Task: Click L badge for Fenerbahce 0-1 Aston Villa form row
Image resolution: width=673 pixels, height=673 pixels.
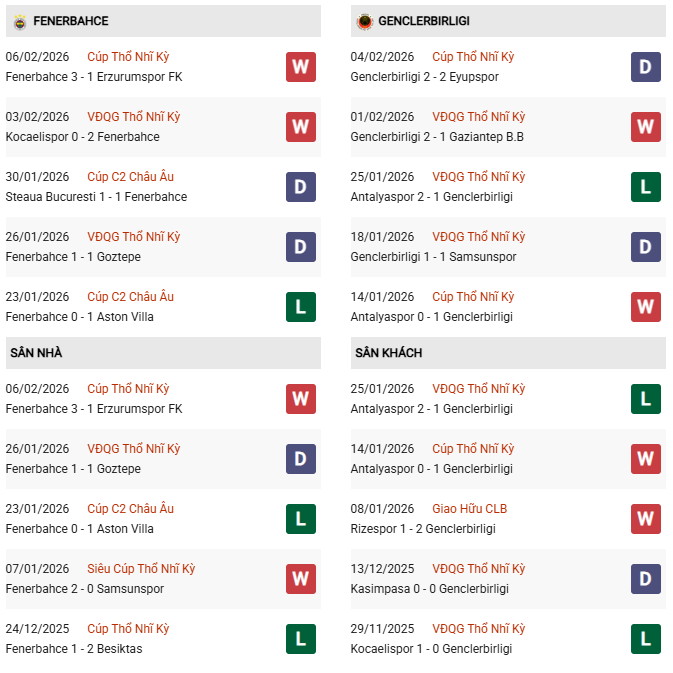Action: (x=300, y=307)
